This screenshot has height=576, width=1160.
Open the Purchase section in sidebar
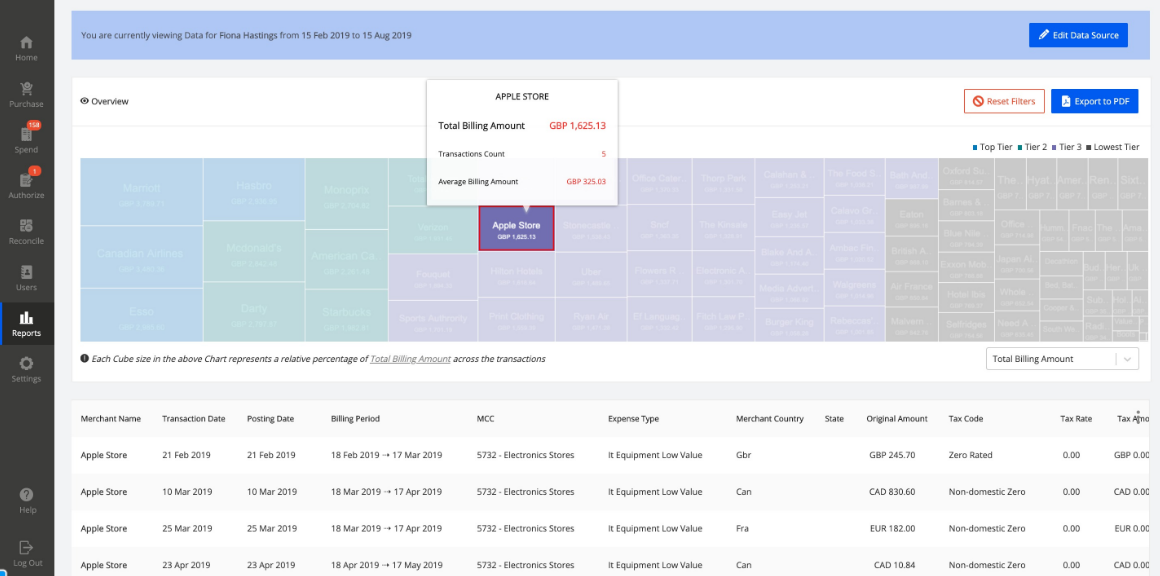[x=27, y=95]
